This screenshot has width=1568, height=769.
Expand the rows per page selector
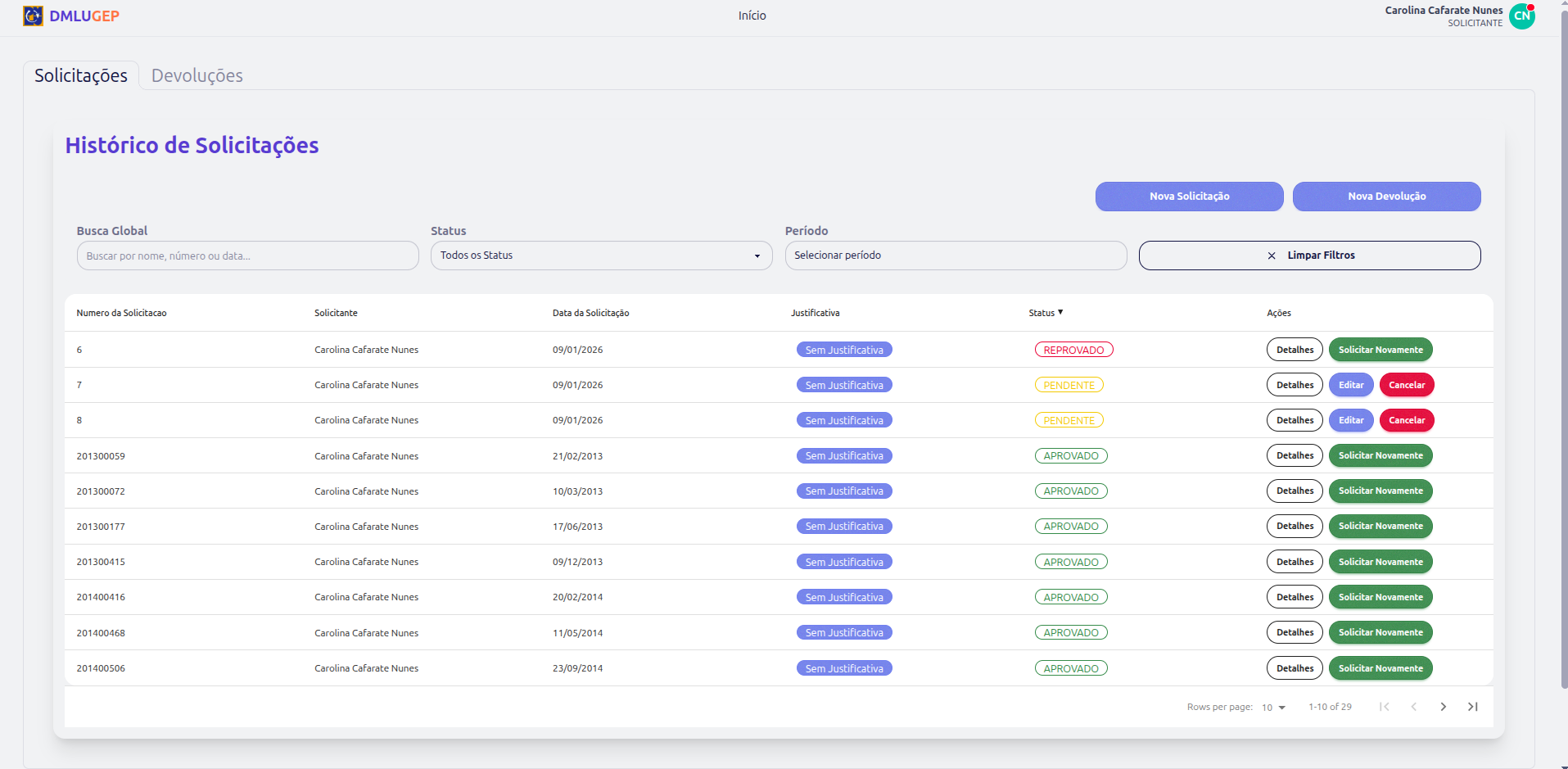[1273, 708]
